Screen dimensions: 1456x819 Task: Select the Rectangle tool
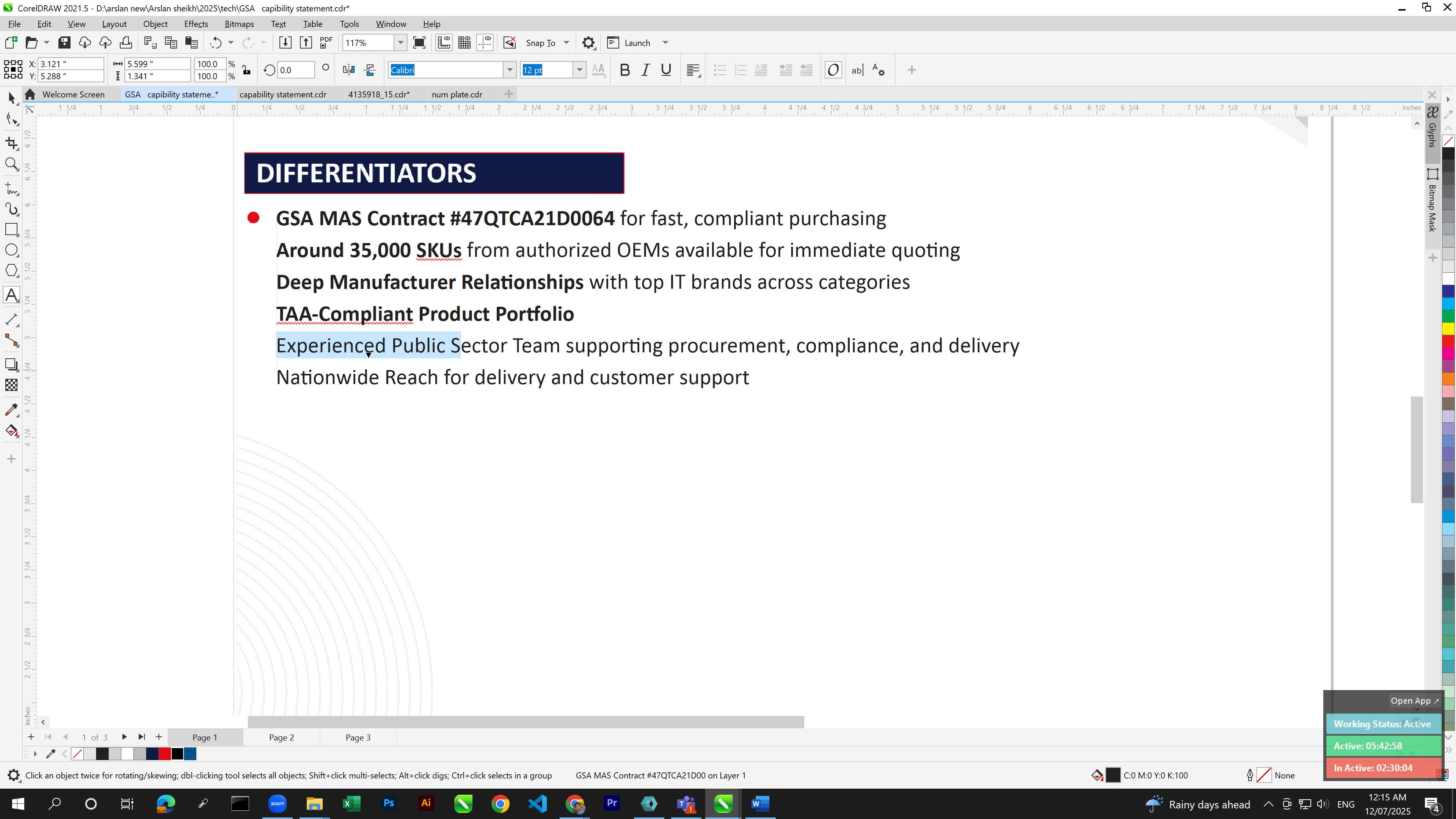(11, 229)
